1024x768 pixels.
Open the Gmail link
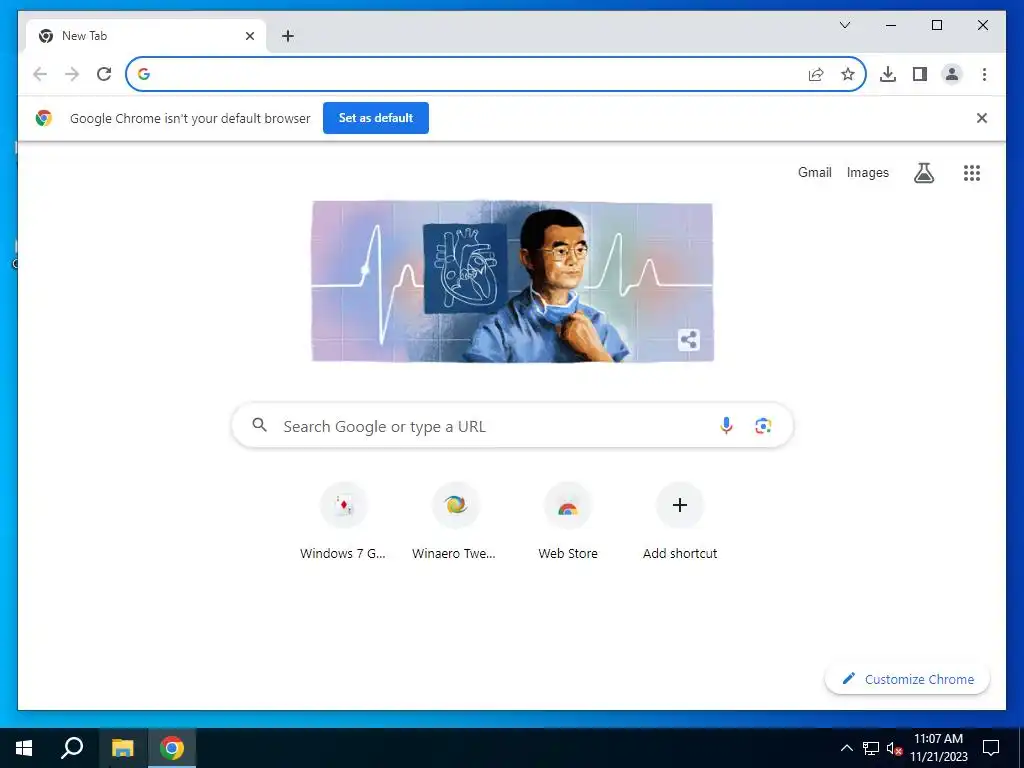click(x=814, y=172)
